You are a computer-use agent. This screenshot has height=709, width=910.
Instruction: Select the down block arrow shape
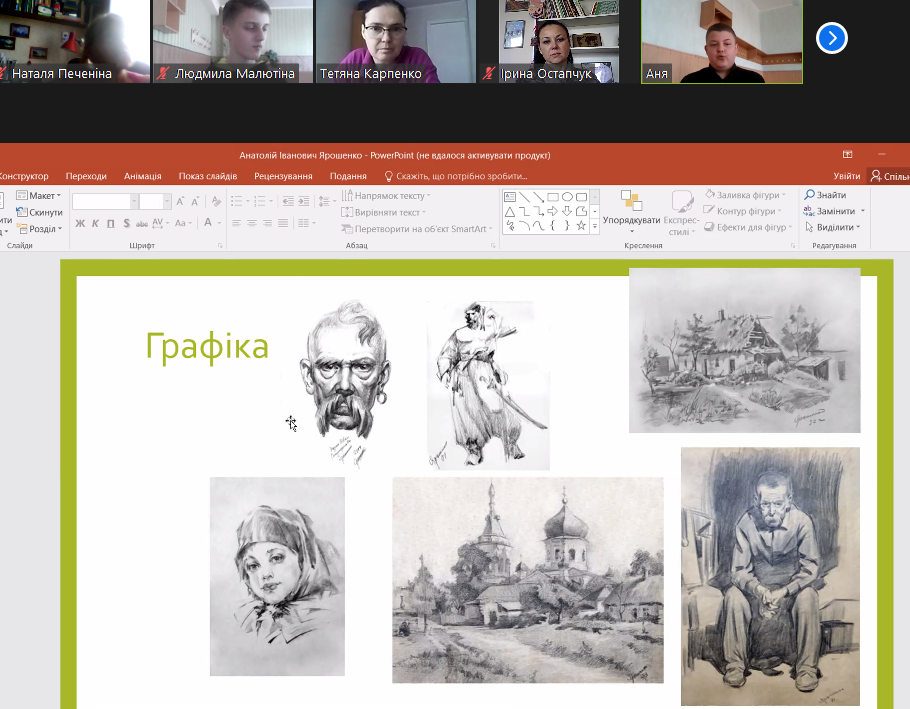pyautogui.click(x=567, y=211)
